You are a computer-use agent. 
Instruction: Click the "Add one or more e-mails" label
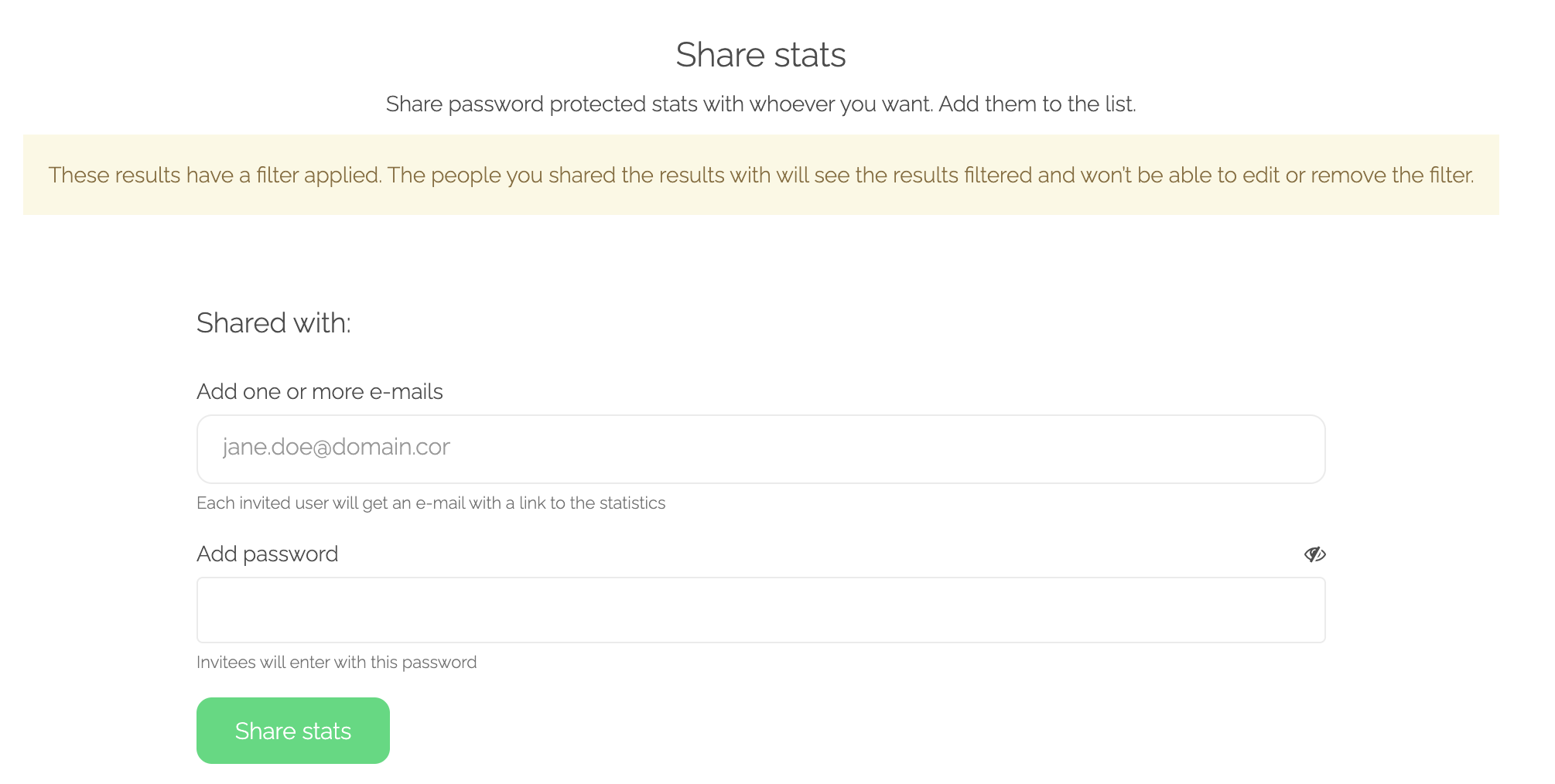[x=320, y=391]
